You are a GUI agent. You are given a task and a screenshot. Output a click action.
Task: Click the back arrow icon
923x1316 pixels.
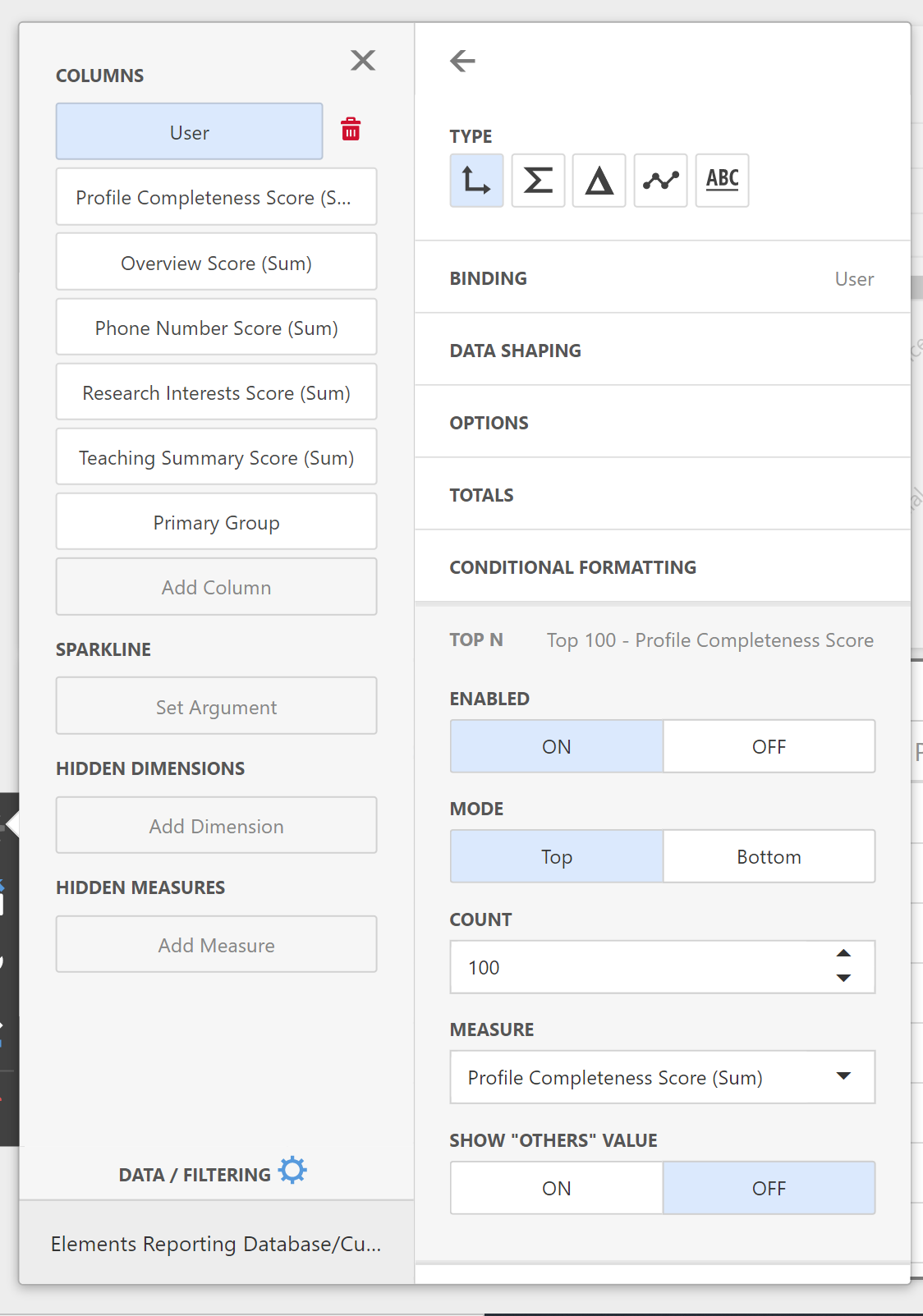click(x=463, y=61)
